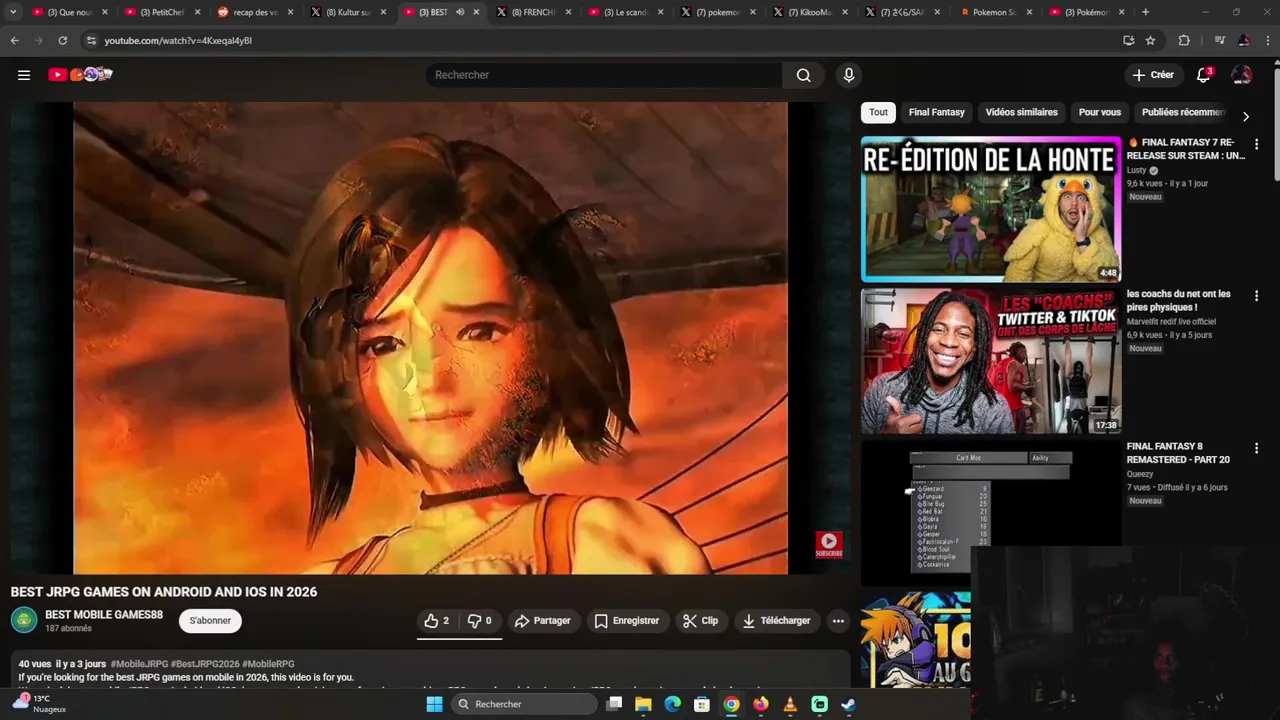1280x720 pixels.
Task: Click the main video player frame
Action: click(x=430, y=338)
